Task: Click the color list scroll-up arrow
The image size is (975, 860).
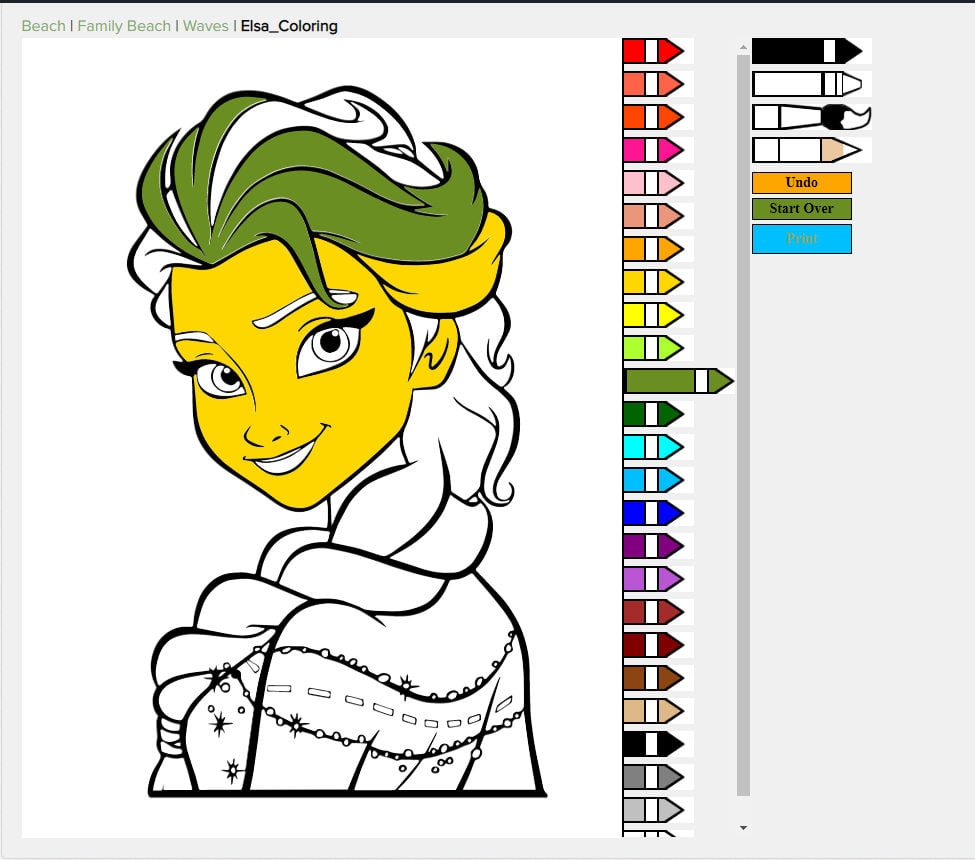Action: [x=743, y=47]
